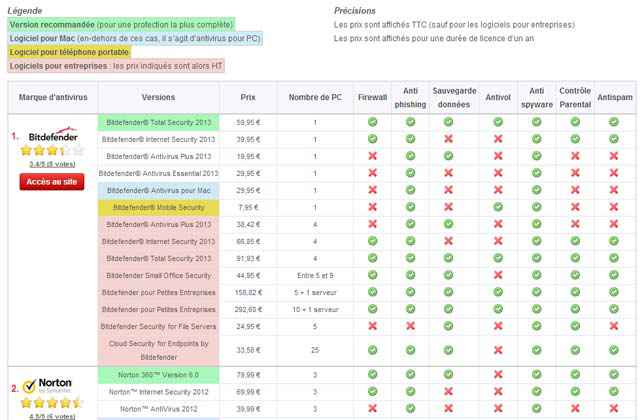Viewport: 640px width, 420px height.
Task: Click green 'Version recommandée' legend entry
Action: 121,24
